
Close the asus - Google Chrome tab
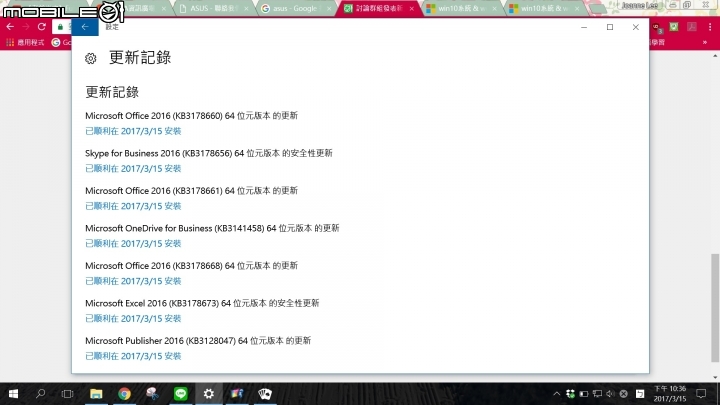pos(329,9)
